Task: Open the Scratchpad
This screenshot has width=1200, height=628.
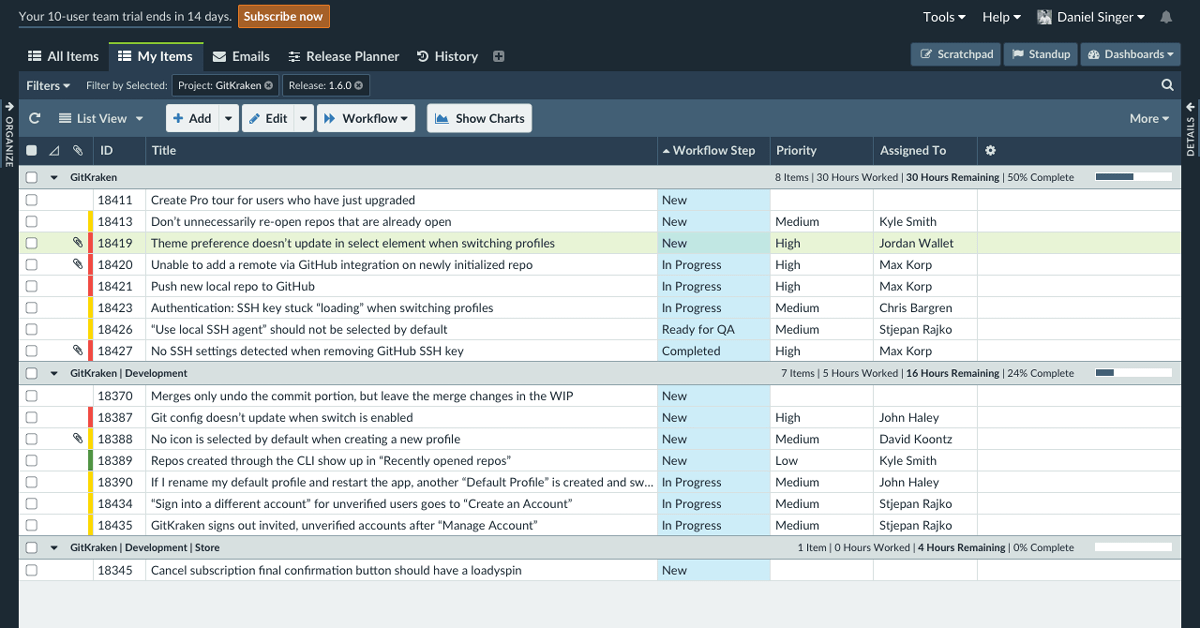Action: click(957, 54)
